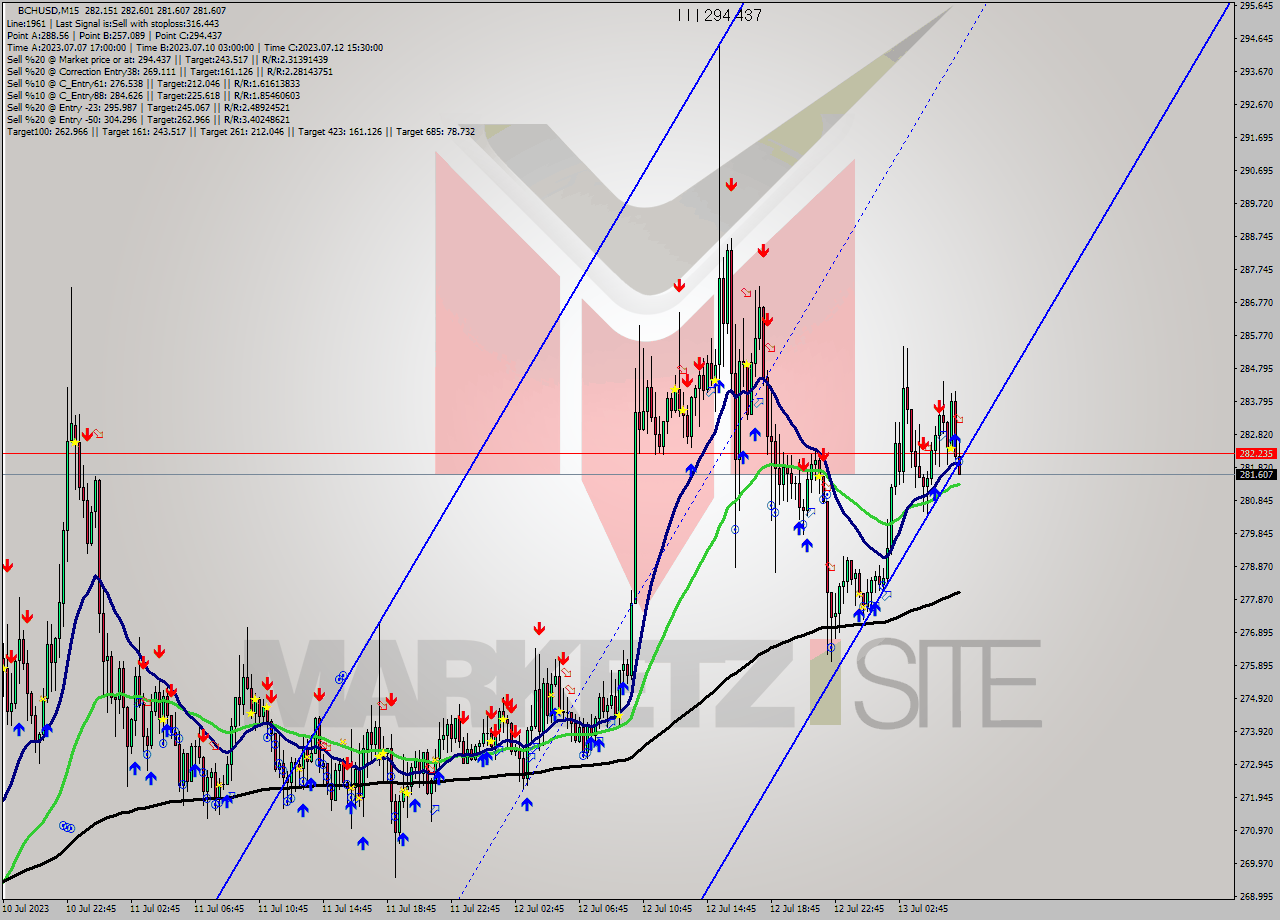Click the 285.770 price axis label
The height and width of the screenshot is (920, 1280).
tap(1257, 336)
